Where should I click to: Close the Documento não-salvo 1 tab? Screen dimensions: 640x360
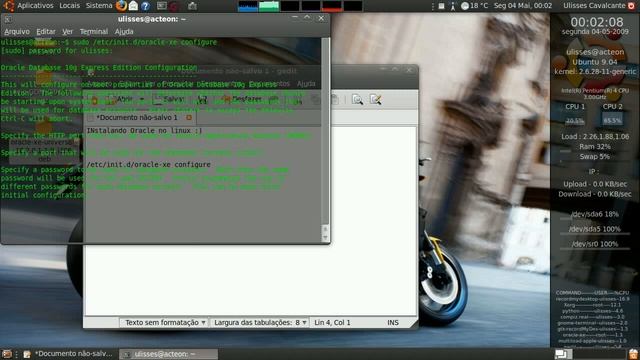tap(189, 118)
